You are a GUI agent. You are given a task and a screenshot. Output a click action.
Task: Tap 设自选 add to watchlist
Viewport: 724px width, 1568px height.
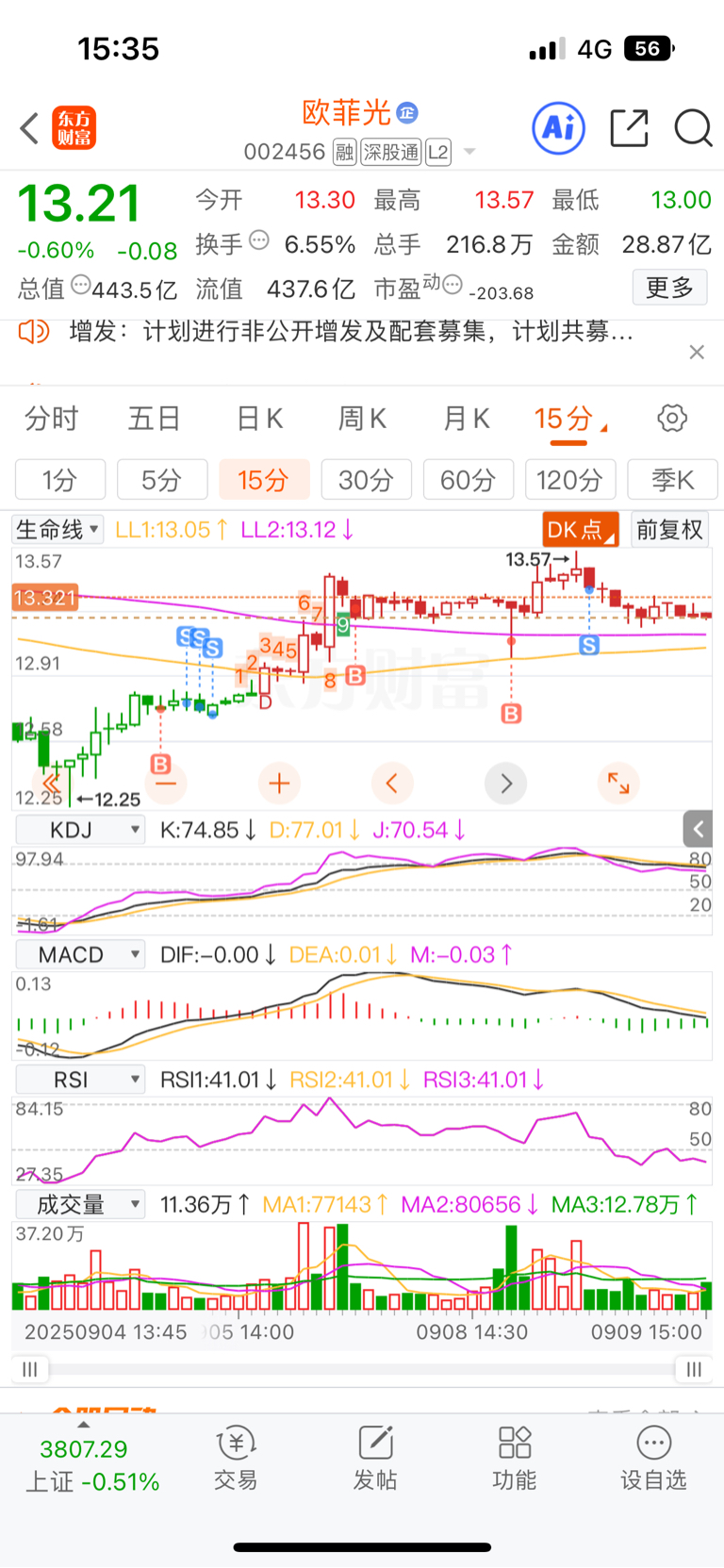point(653,1458)
